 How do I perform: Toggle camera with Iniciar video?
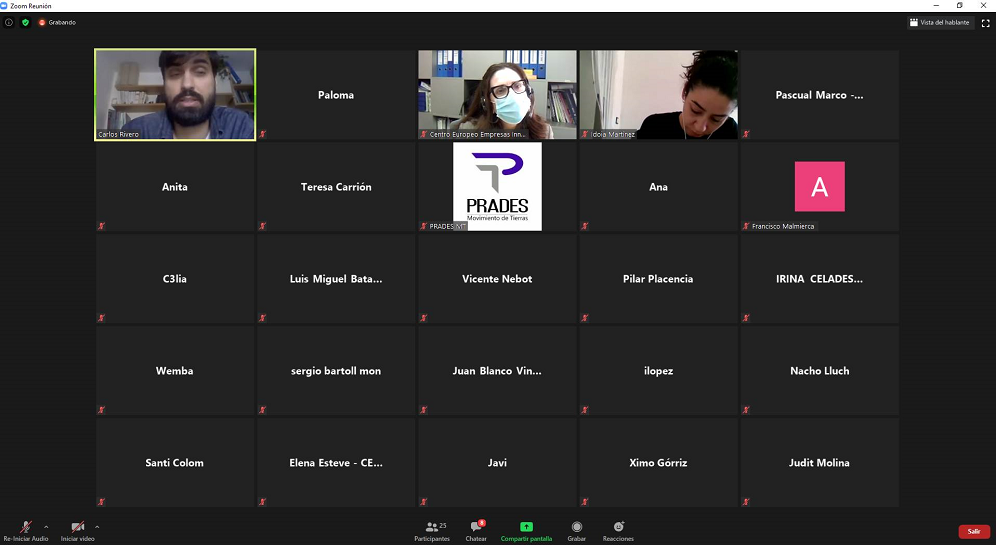[x=77, y=527]
